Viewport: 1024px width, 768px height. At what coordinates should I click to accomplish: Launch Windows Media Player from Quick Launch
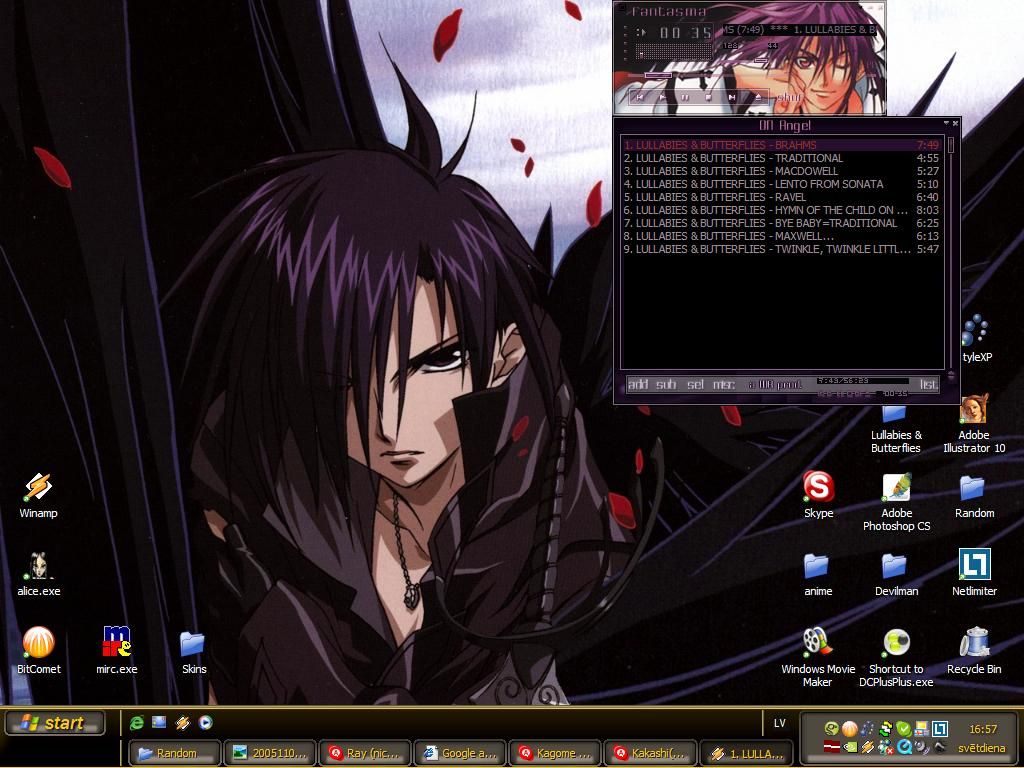pos(205,722)
